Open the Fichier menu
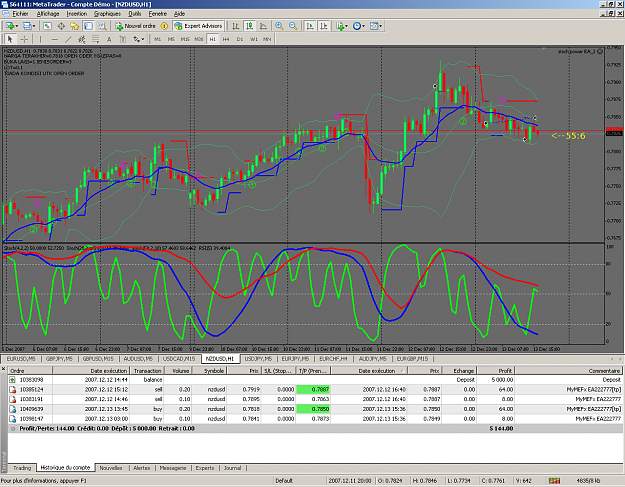The height and width of the screenshot is (487, 625). click(x=20, y=14)
